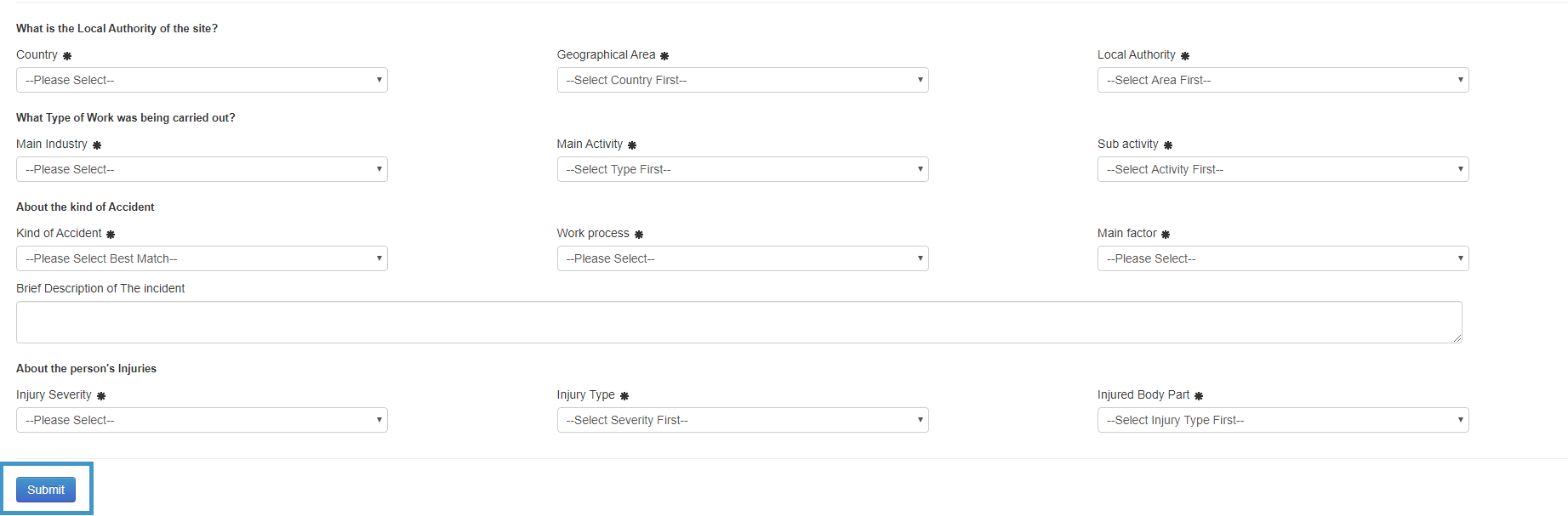
Task: Open the Main factor dropdown
Action: pyautogui.click(x=1283, y=258)
